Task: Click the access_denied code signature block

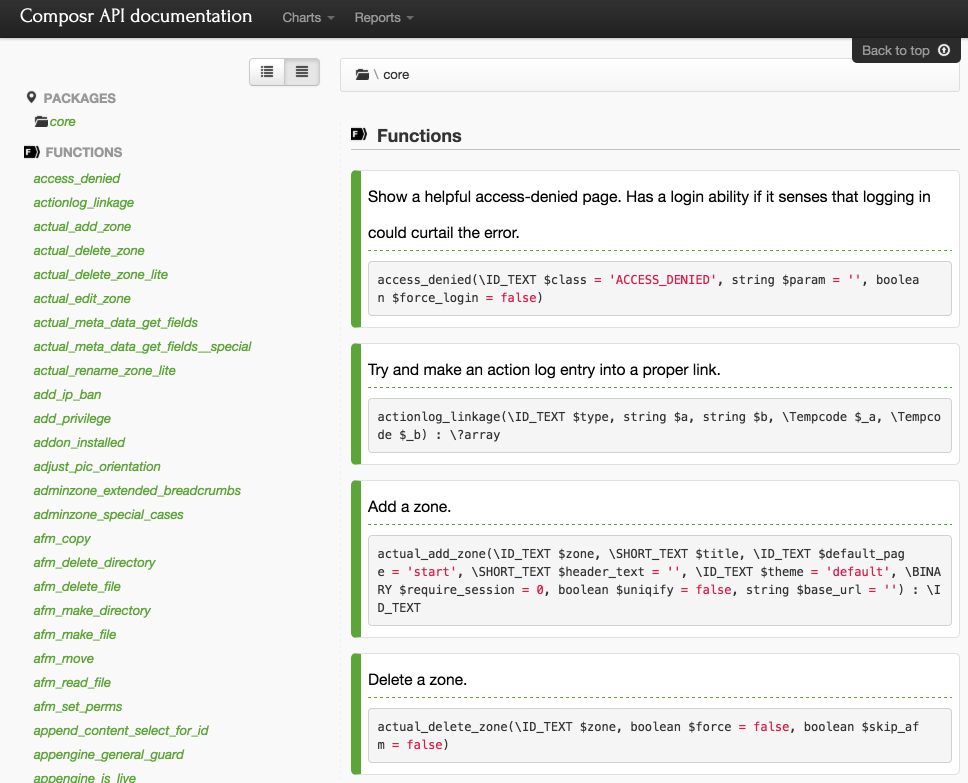Action: pos(659,288)
